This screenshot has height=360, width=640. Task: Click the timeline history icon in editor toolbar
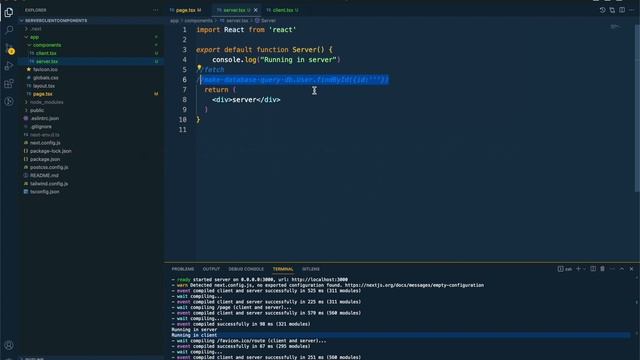tap(602, 10)
